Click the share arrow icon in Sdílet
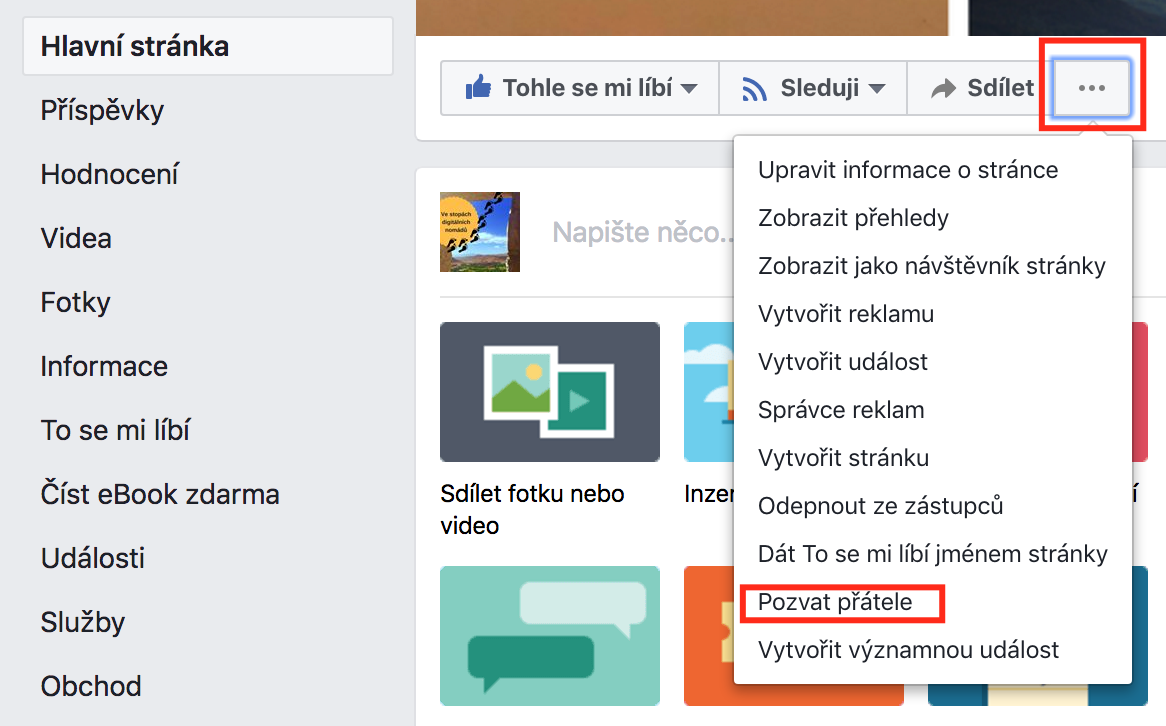1166x726 pixels. coord(945,87)
